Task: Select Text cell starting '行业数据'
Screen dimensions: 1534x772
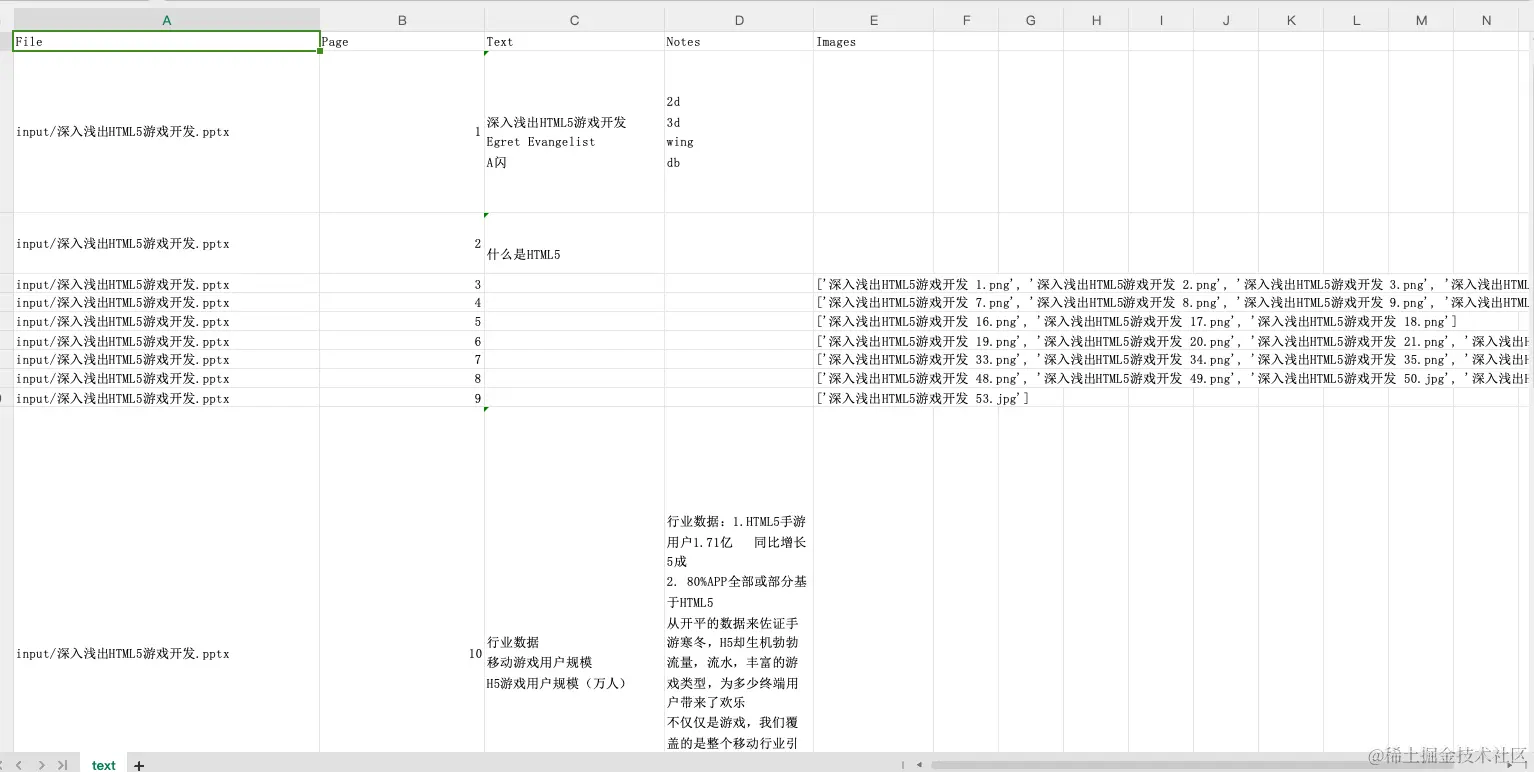Action: click(x=574, y=580)
